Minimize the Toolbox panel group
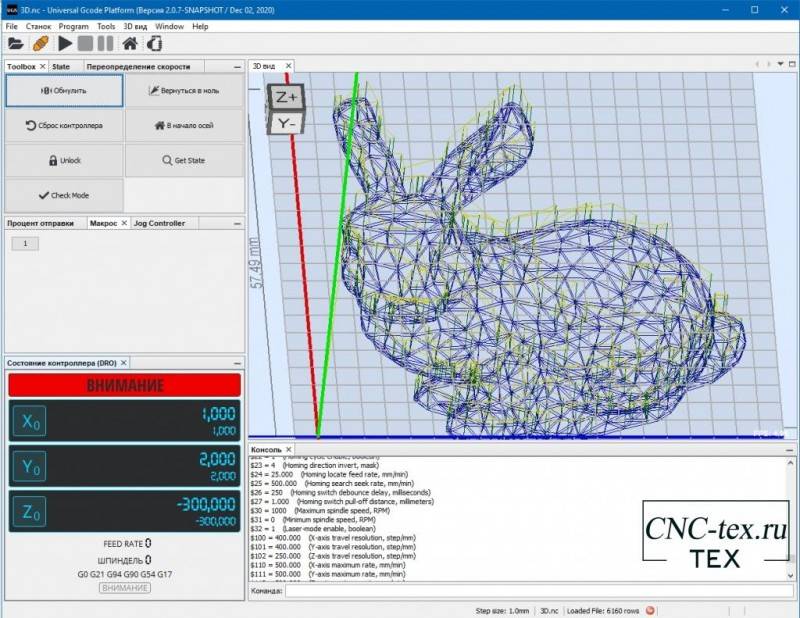Image resolution: width=800 pixels, height=618 pixels. 237,67
